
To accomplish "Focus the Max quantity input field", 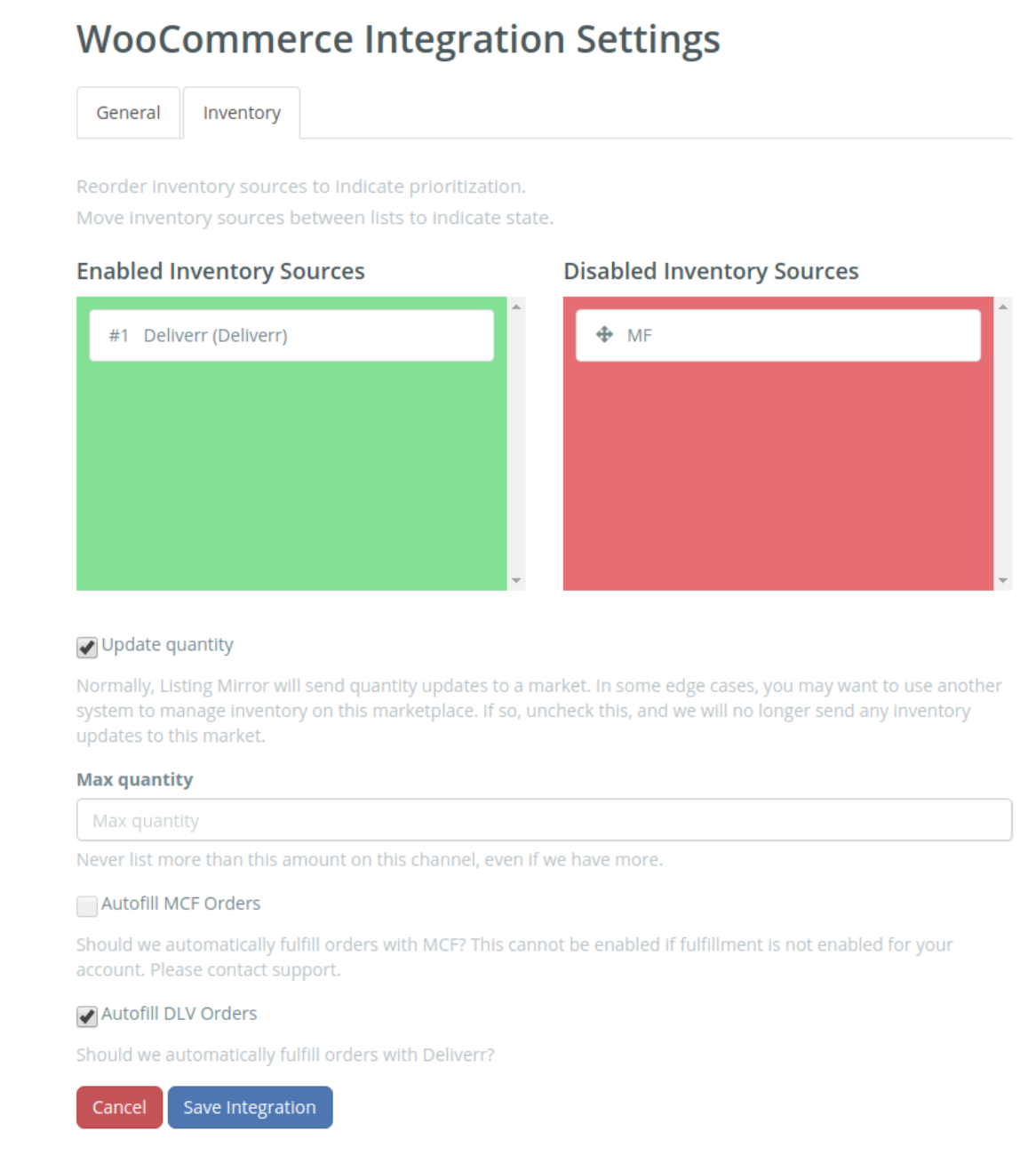I will coord(544,820).
